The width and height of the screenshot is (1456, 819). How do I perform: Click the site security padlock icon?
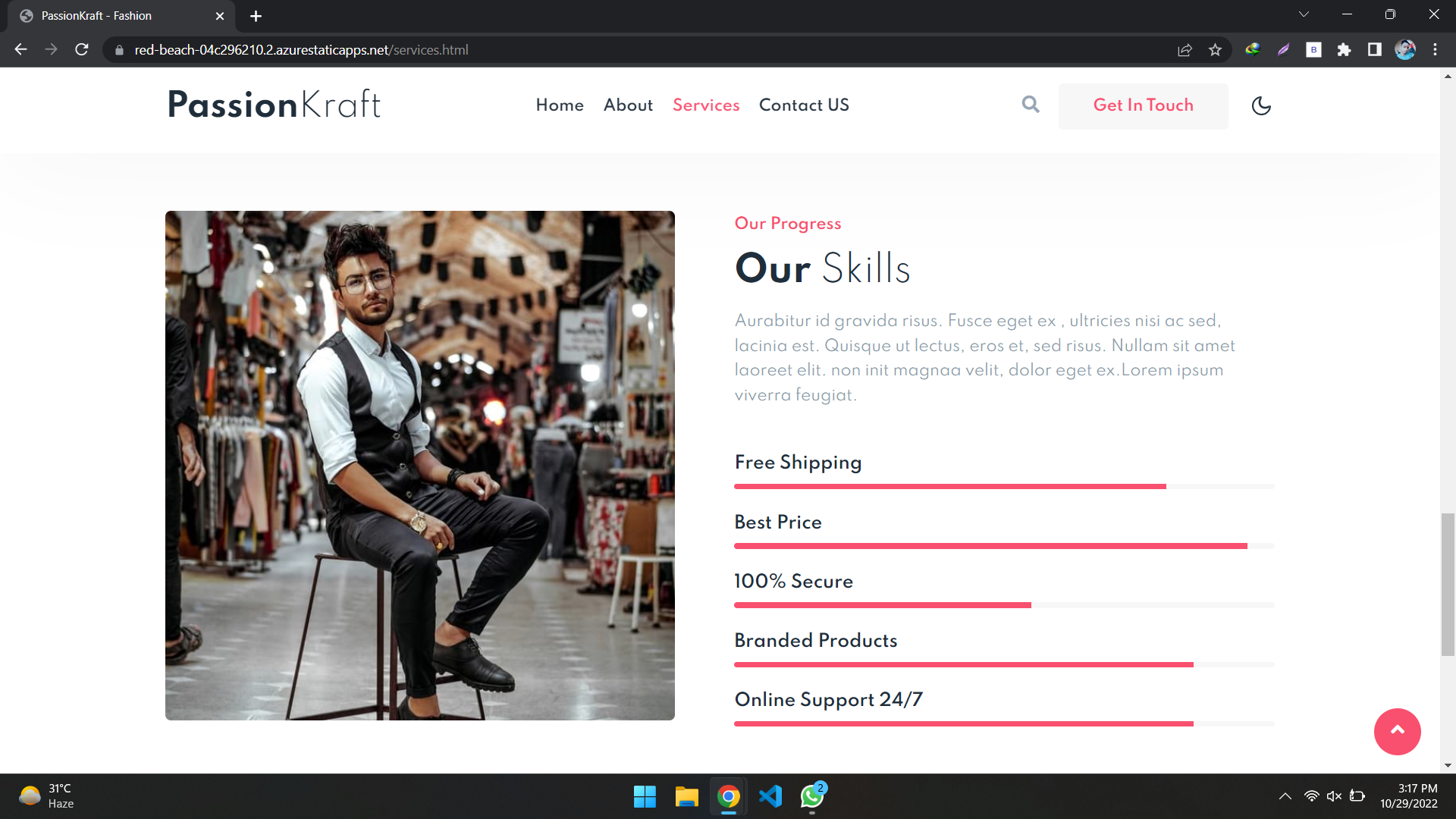(x=118, y=50)
